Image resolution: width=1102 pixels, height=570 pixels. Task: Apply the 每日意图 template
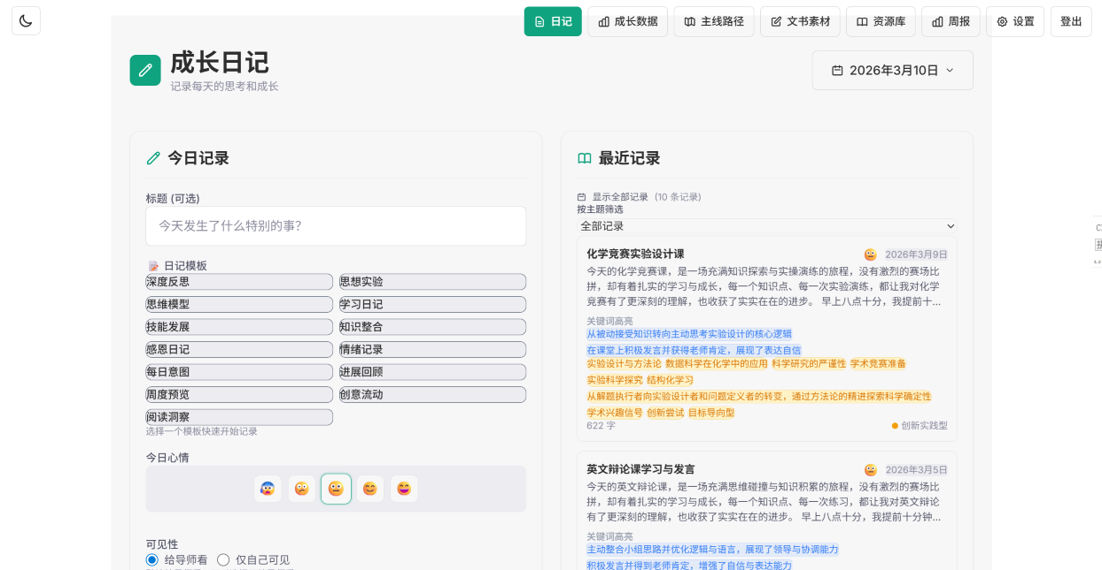click(x=239, y=372)
